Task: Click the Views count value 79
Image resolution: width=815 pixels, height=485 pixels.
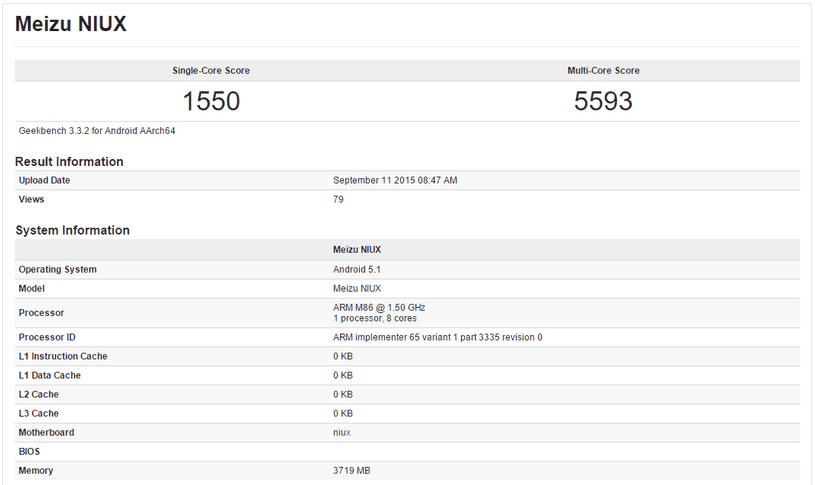Action: point(338,200)
